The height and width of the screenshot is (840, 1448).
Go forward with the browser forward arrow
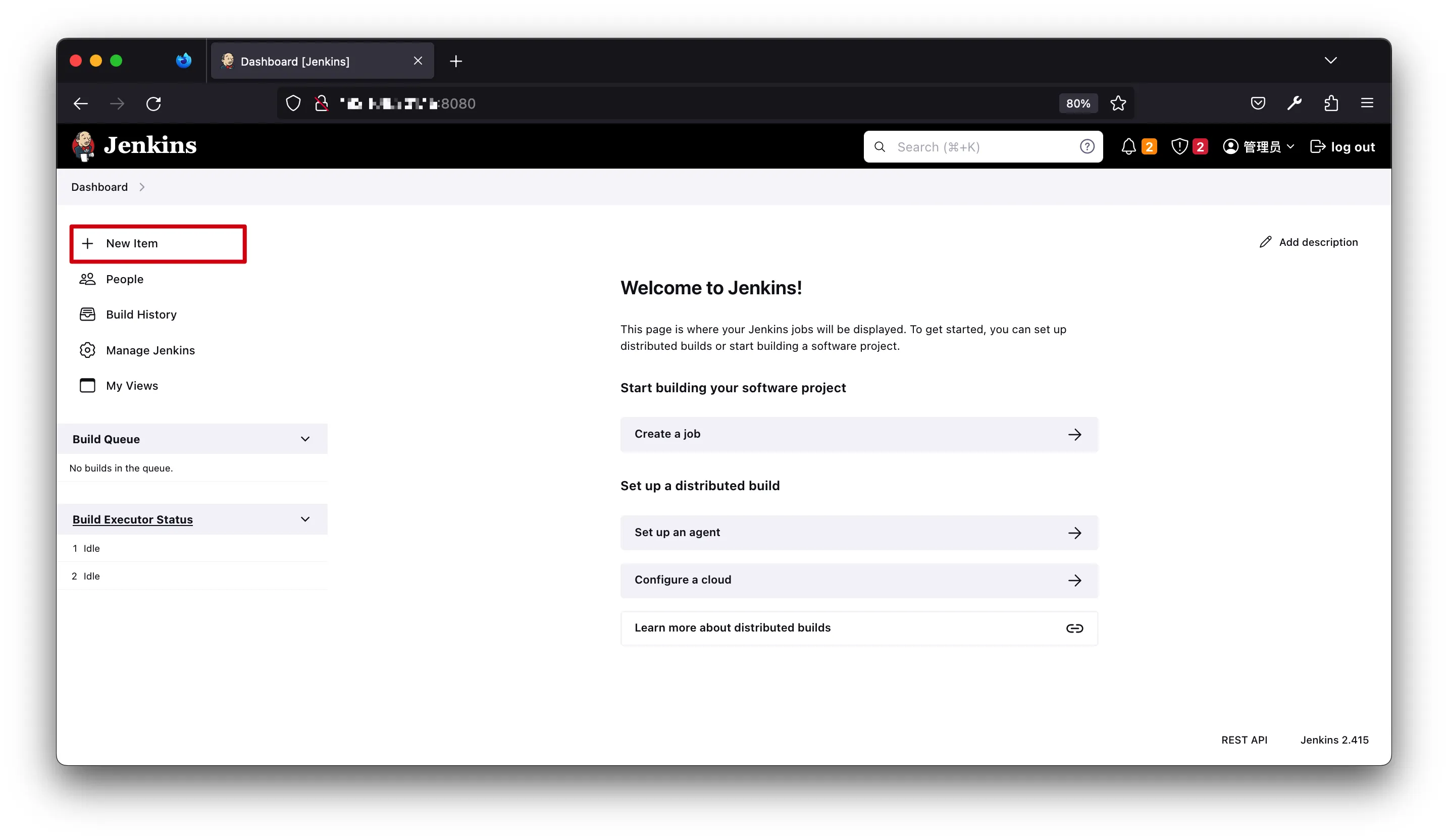[x=117, y=103]
